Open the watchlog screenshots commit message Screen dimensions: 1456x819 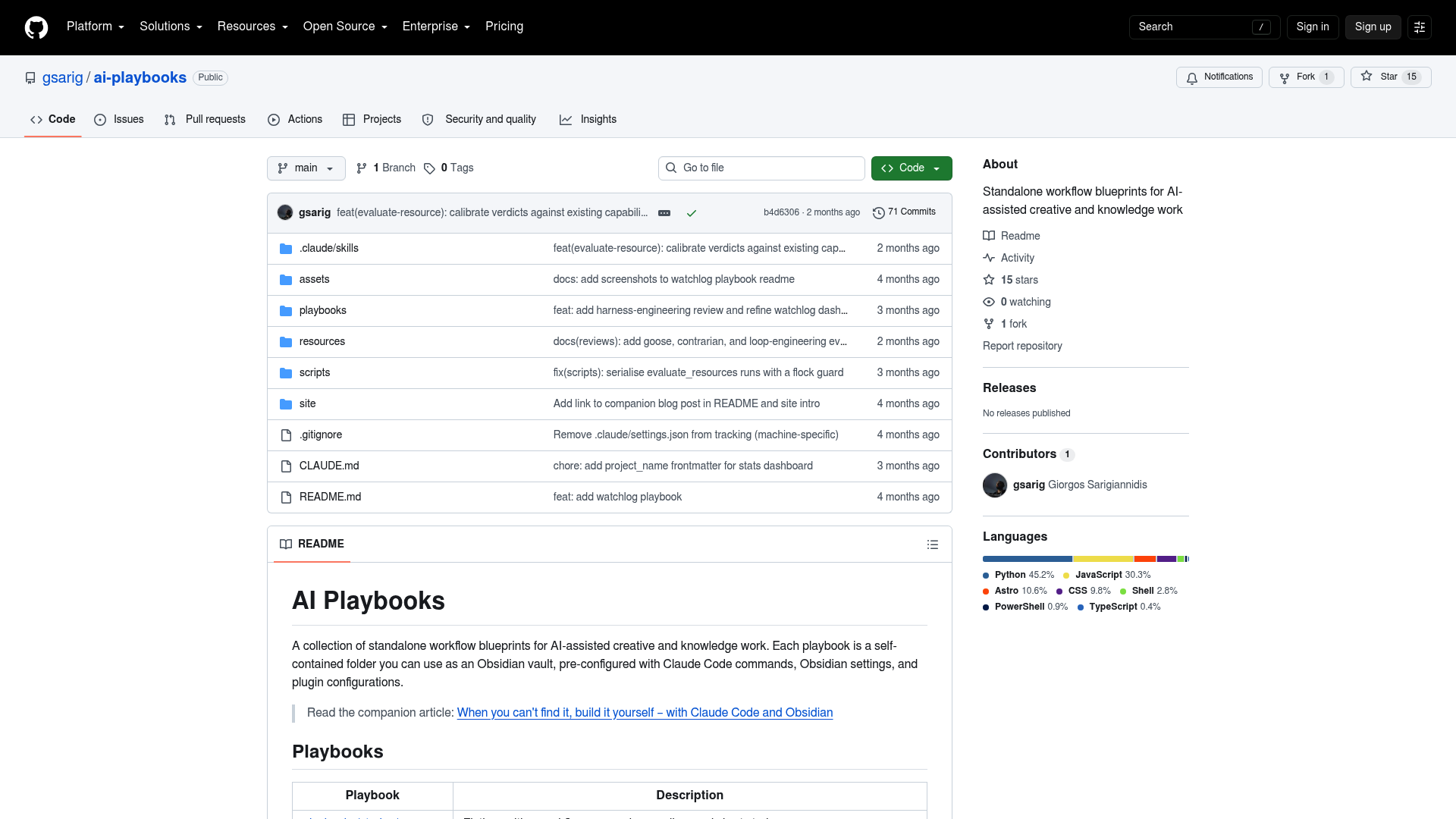click(674, 280)
